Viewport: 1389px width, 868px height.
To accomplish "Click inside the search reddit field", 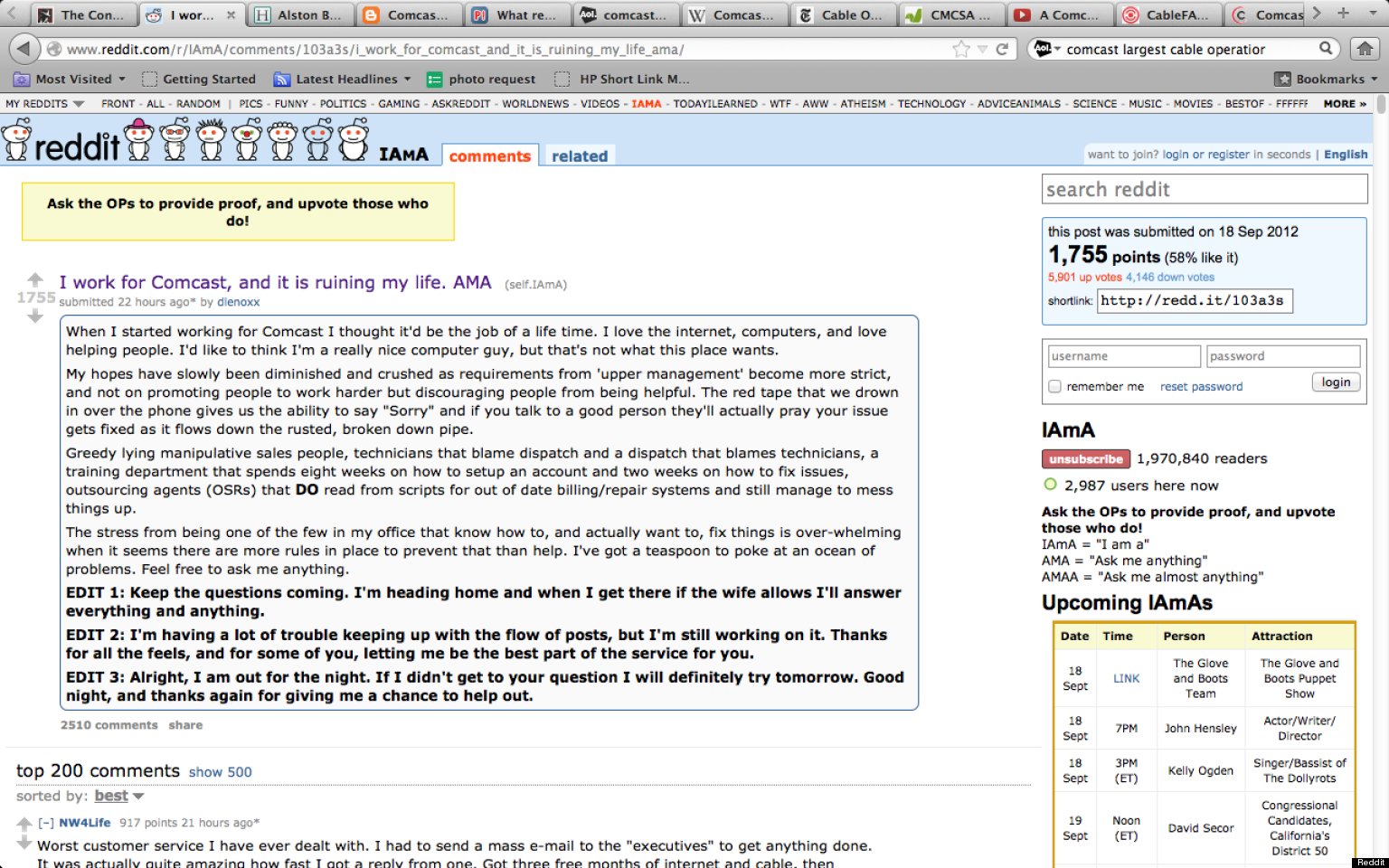I will pos(1205,189).
